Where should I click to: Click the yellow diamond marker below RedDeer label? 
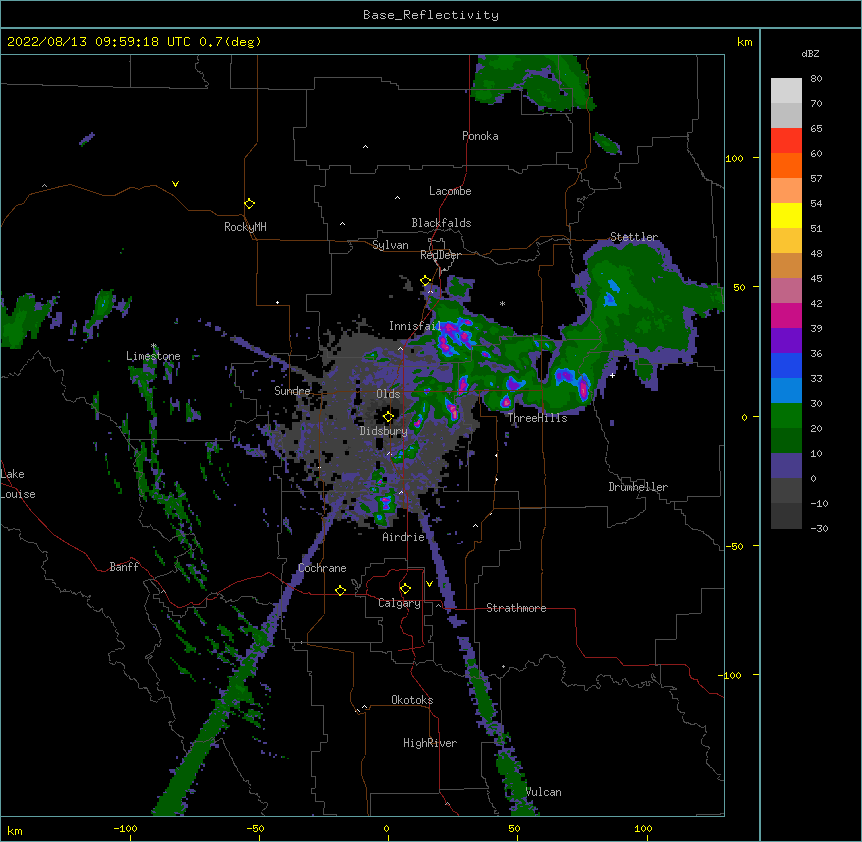tap(426, 281)
